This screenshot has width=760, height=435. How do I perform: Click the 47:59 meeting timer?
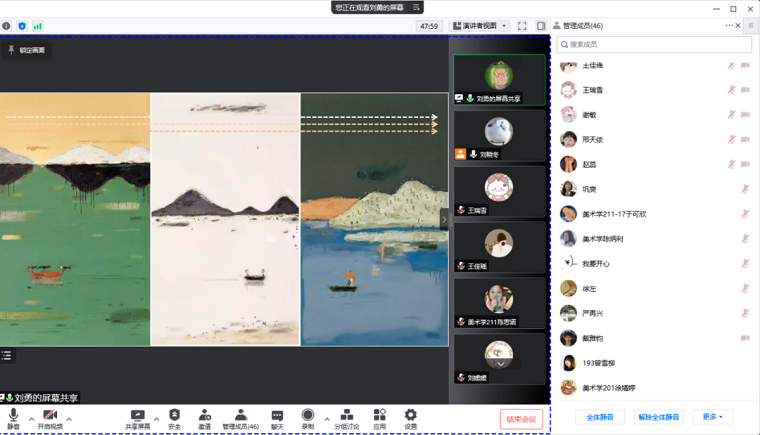tap(429, 26)
